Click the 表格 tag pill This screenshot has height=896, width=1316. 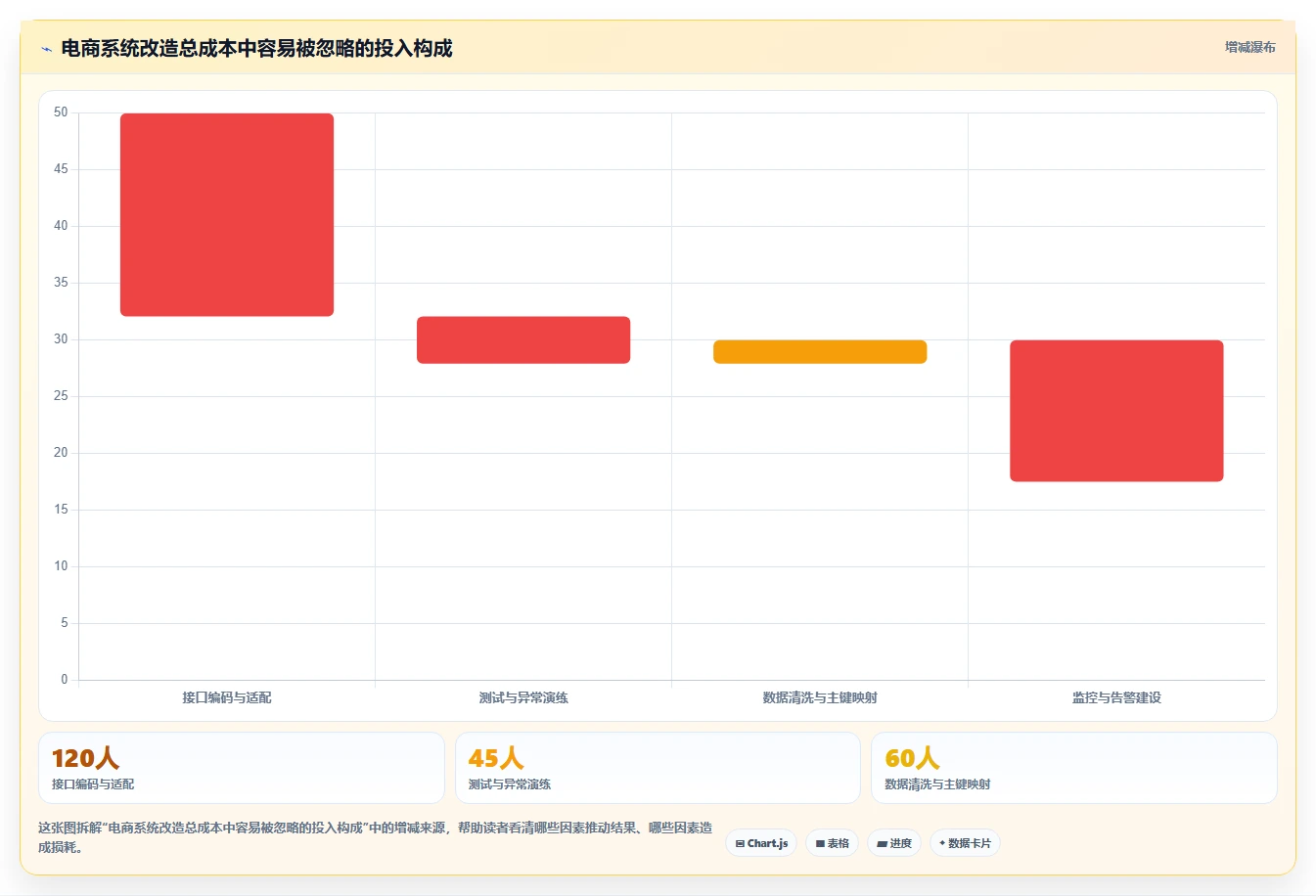(x=833, y=843)
